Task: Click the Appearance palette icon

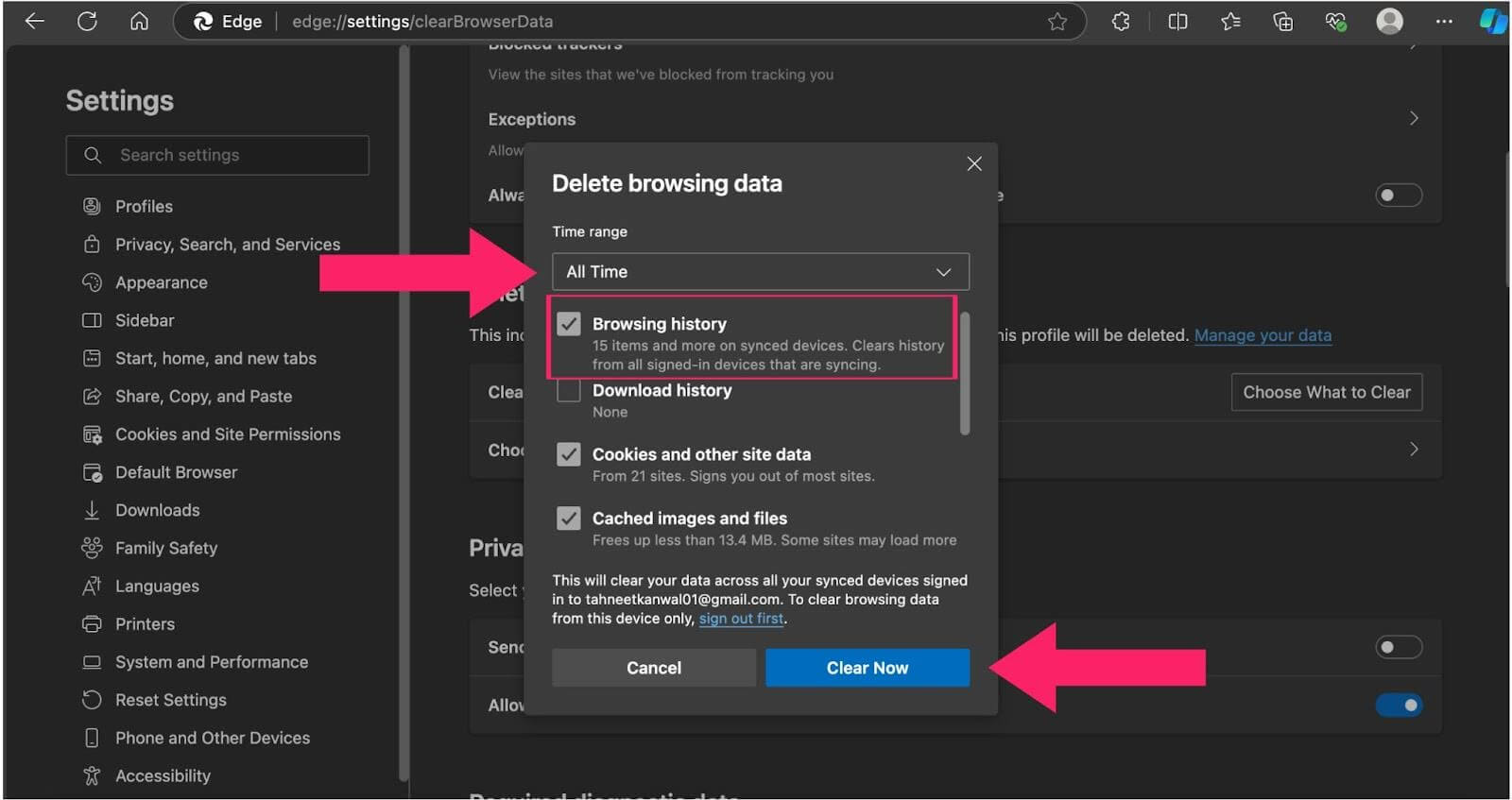Action: pos(92,282)
